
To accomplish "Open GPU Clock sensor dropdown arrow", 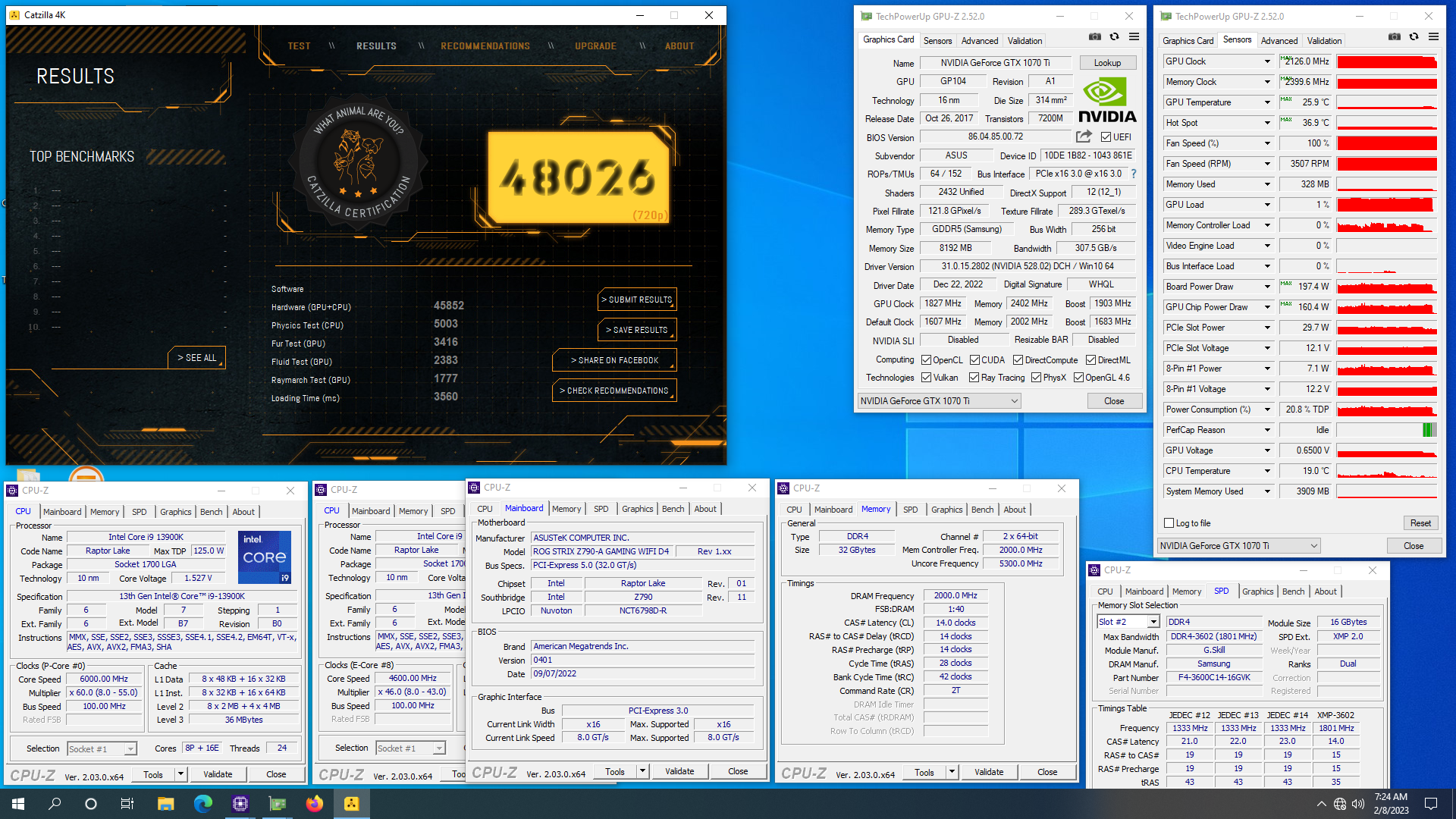I will pyautogui.click(x=1266, y=61).
